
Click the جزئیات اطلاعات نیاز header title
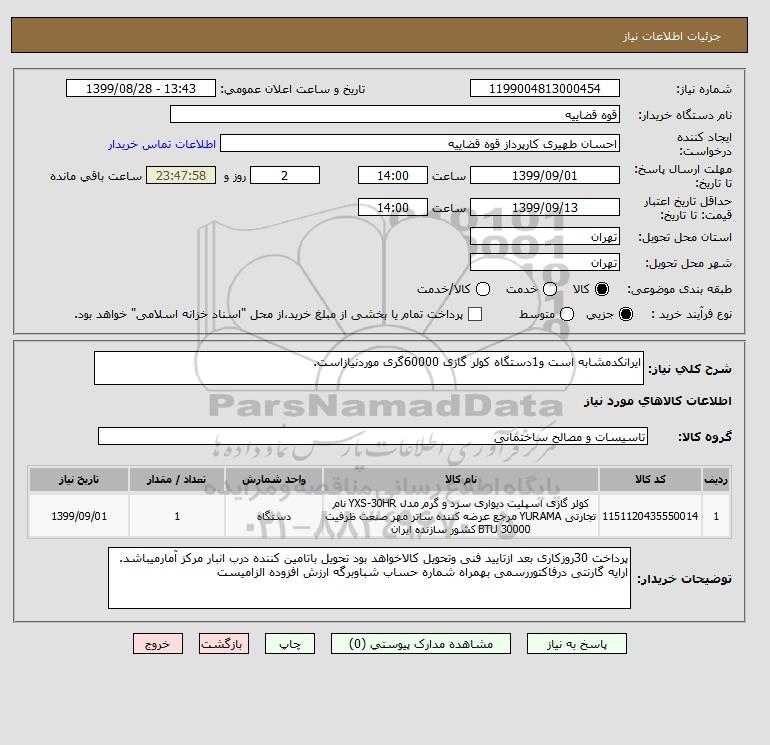[671, 36]
